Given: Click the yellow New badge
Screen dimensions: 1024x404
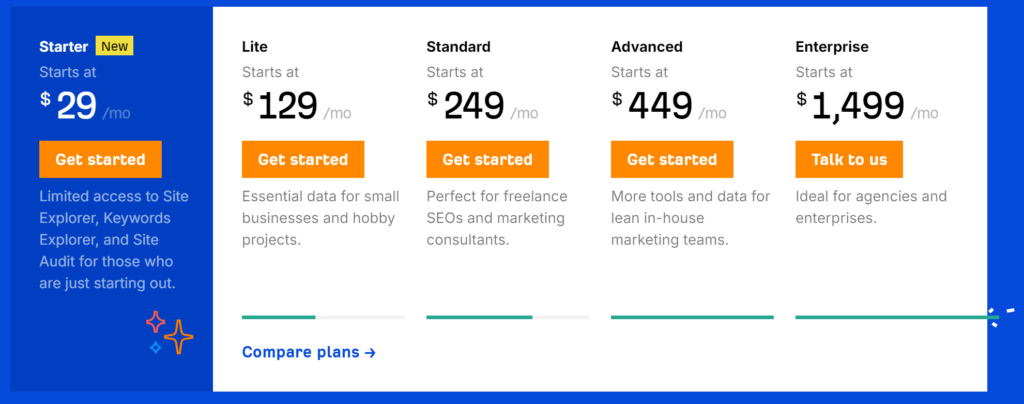Looking at the screenshot, I should tap(114, 46).
